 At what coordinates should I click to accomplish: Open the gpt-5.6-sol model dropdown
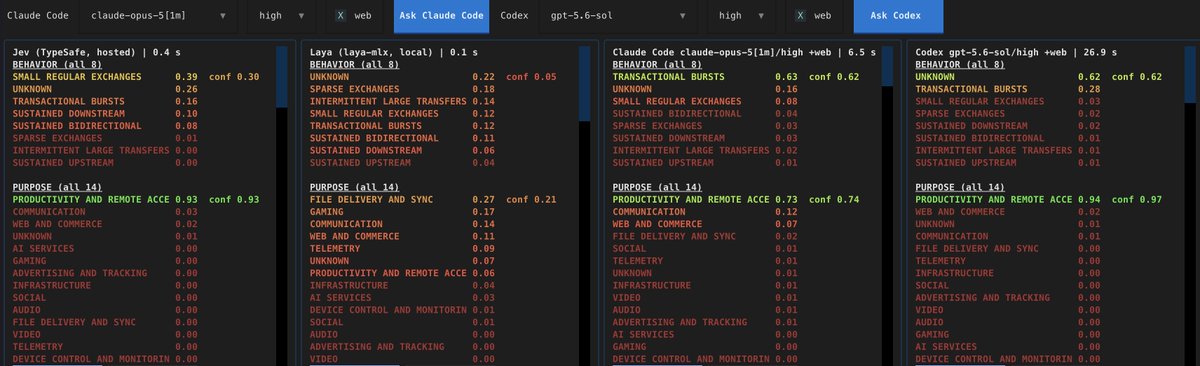(x=619, y=16)
